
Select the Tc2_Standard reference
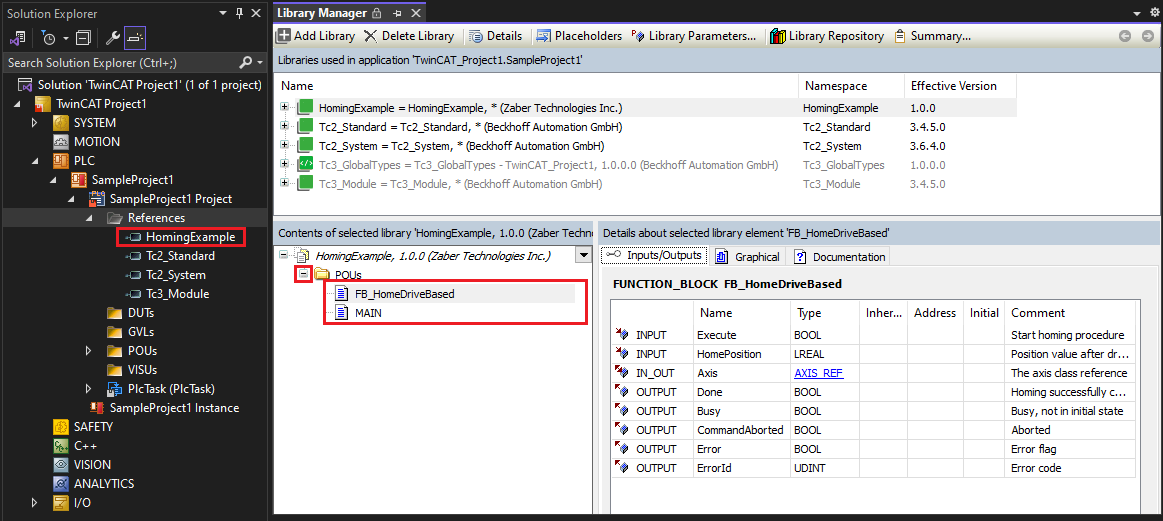click(180, 256)
